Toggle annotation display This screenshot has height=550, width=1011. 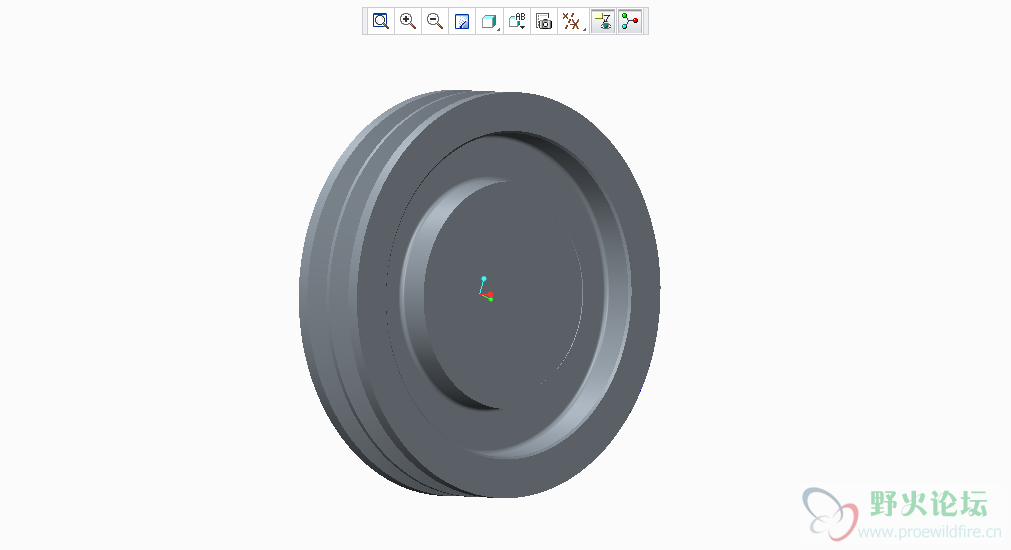(603, 21)
